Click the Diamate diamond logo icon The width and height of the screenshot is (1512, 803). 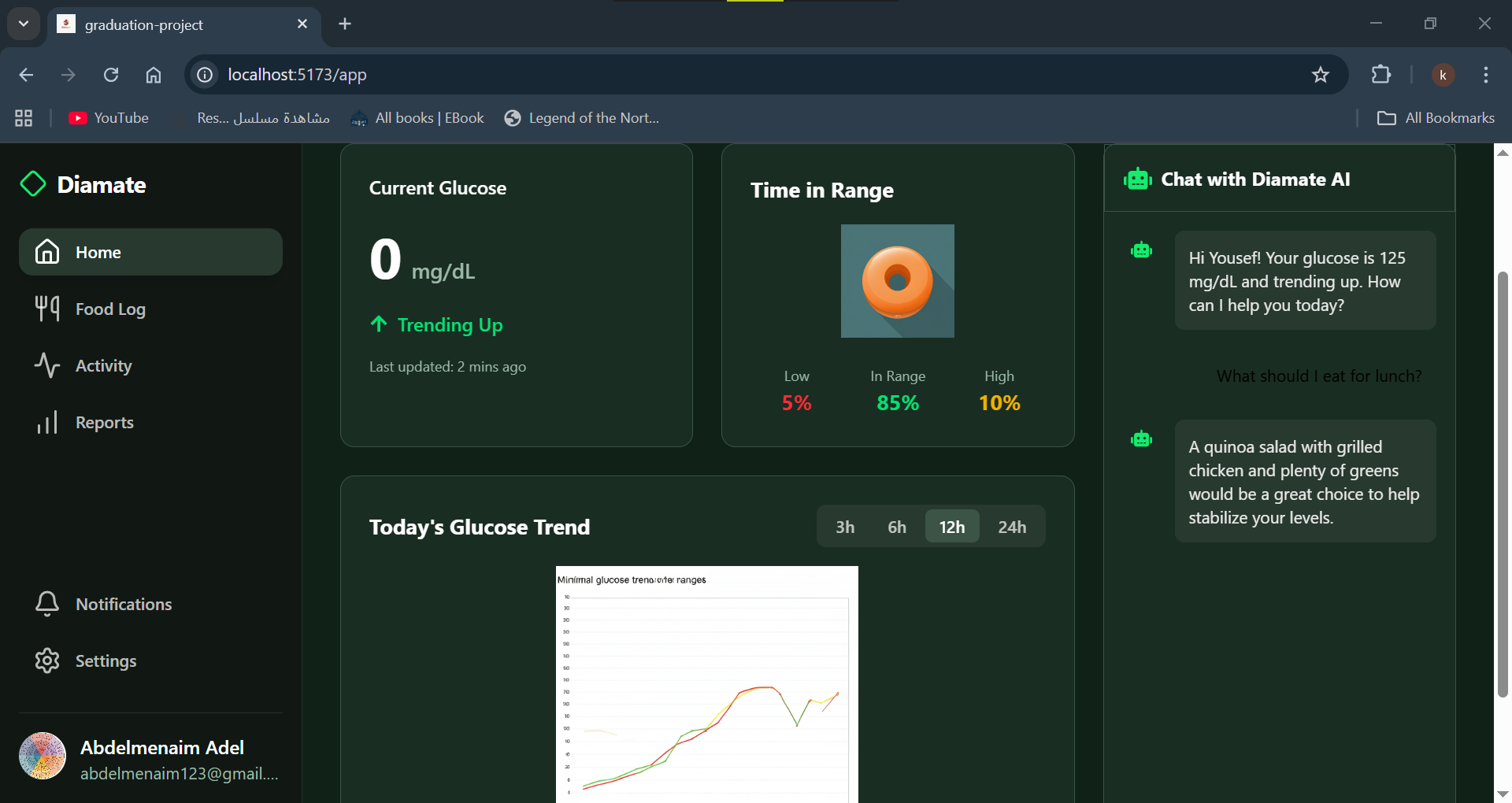pos(33,184)
